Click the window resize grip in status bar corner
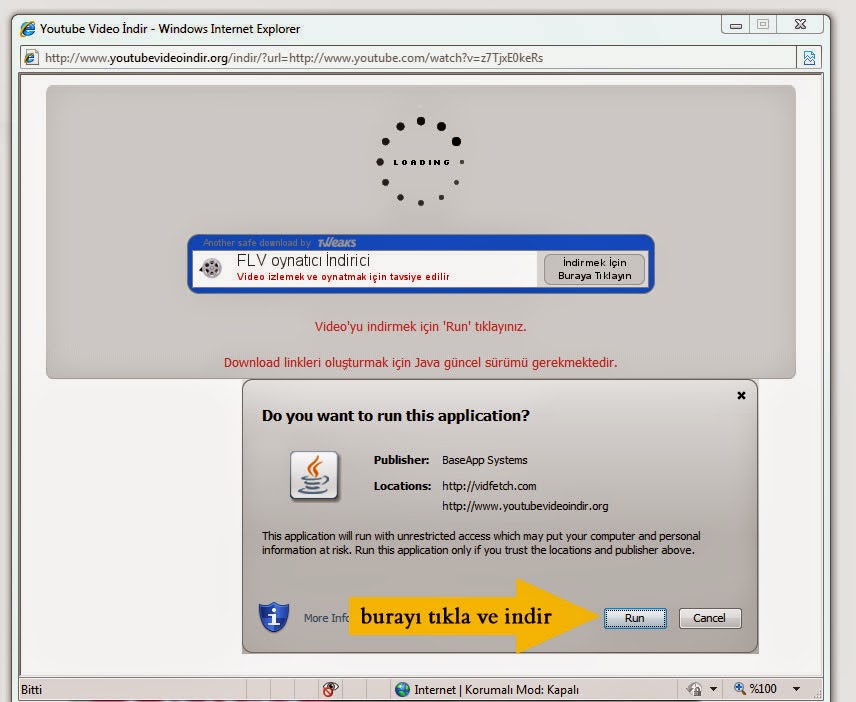 [817, 693]
